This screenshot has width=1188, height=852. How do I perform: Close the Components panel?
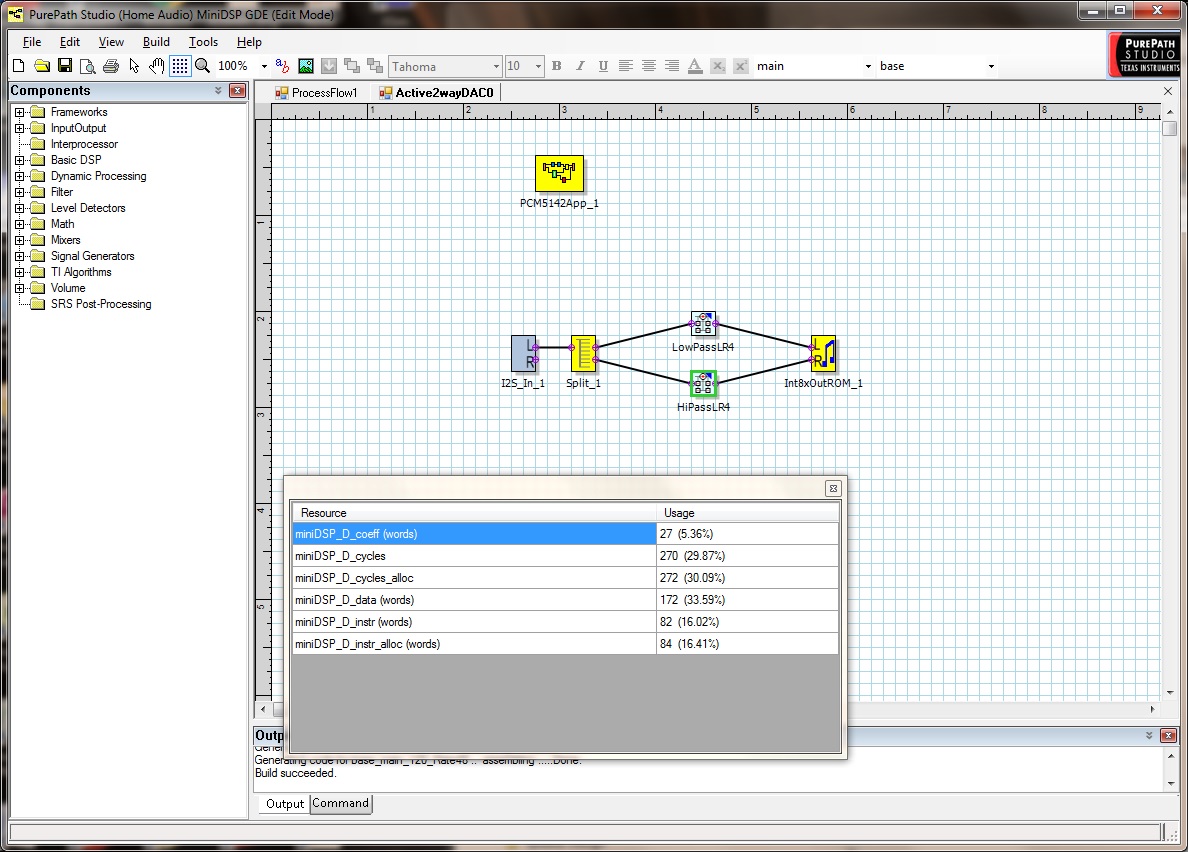pyautogui.click(x=237, y=90)
